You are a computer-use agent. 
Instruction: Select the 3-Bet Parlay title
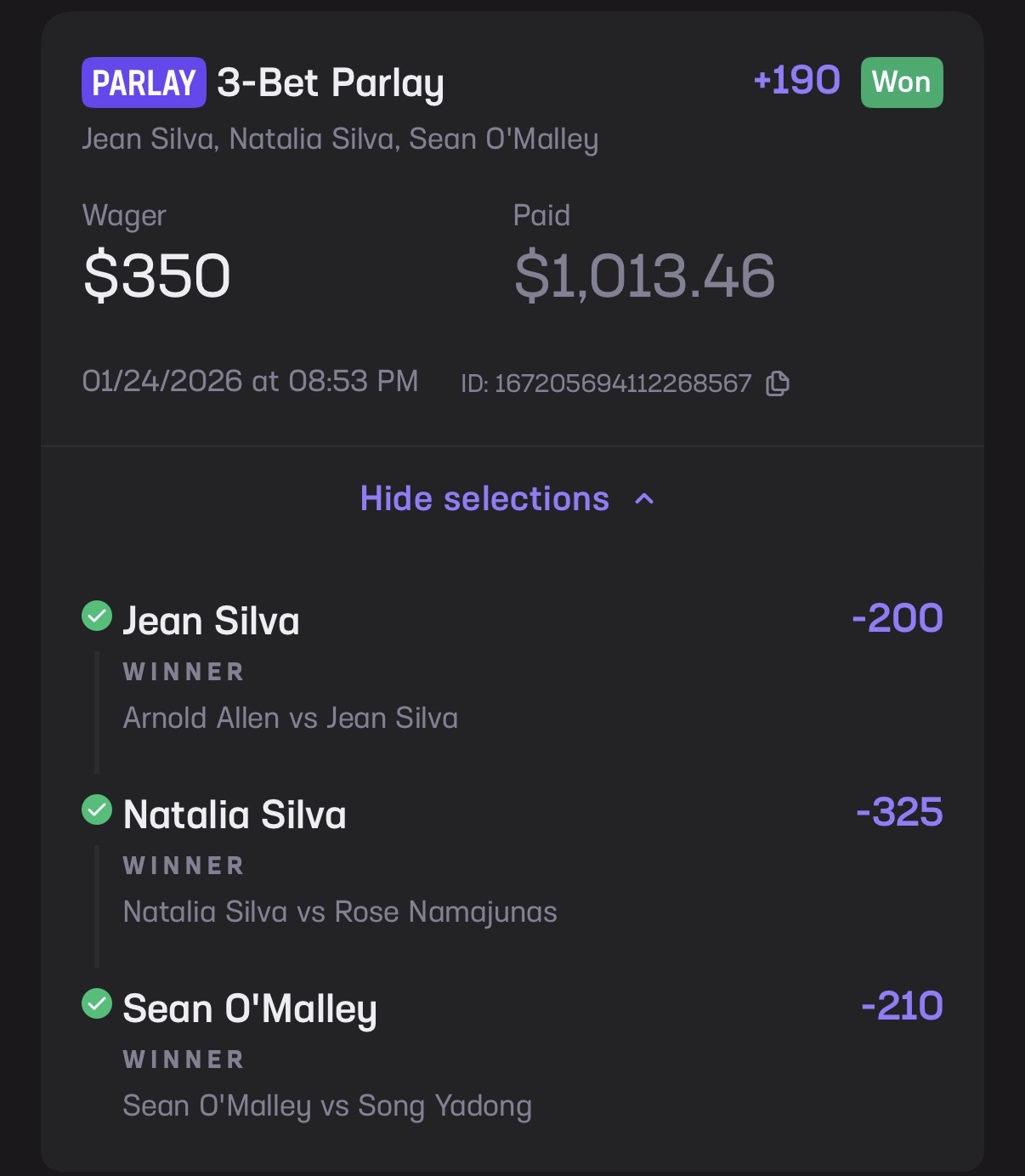pos(330,83)
